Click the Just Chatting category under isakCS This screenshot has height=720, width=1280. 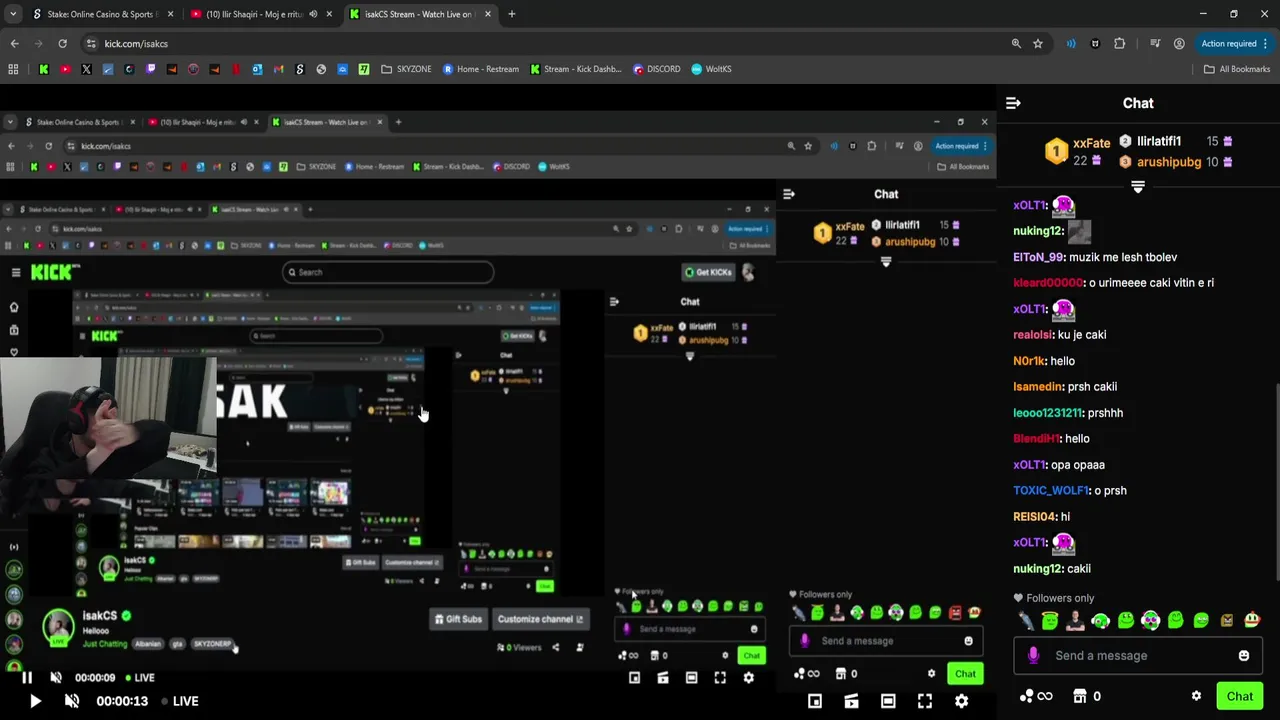[105, 644]
